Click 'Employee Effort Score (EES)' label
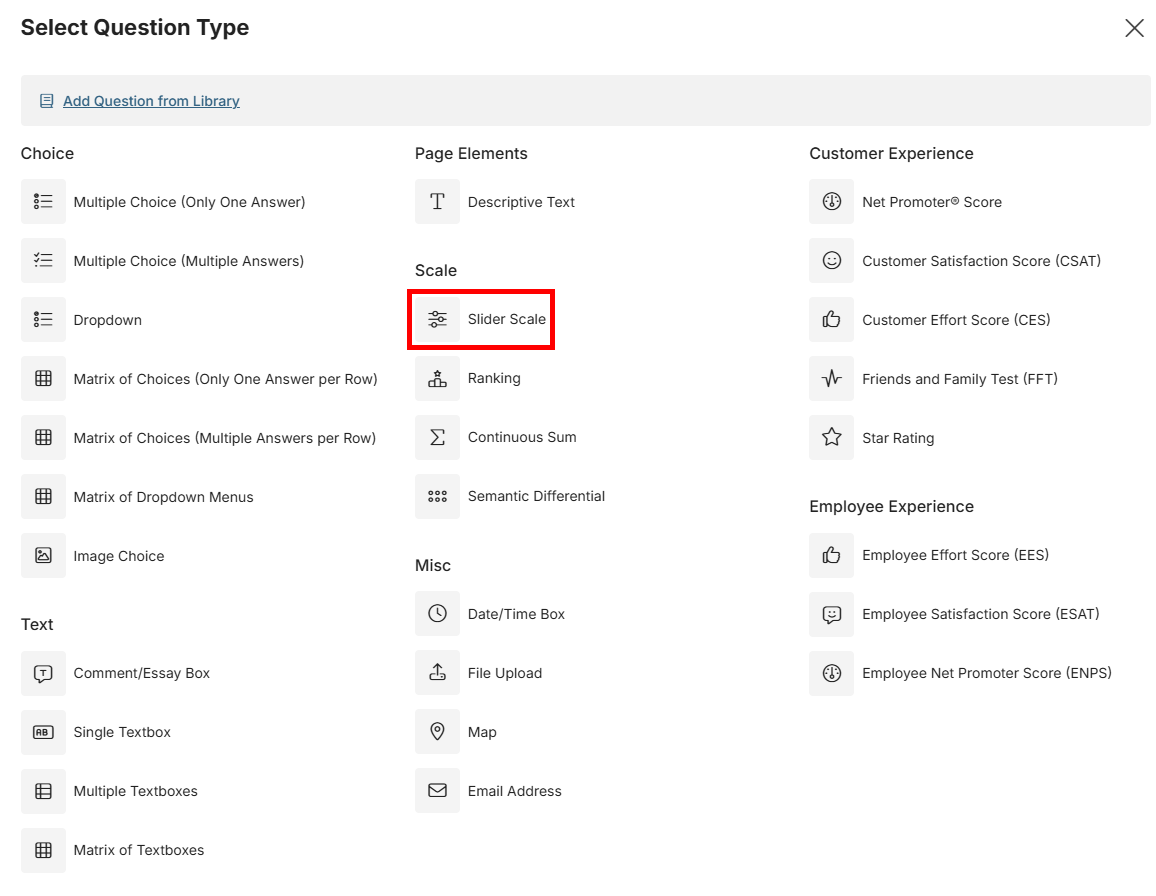This screenshot has height=896, width=1156. click(955, 555)
